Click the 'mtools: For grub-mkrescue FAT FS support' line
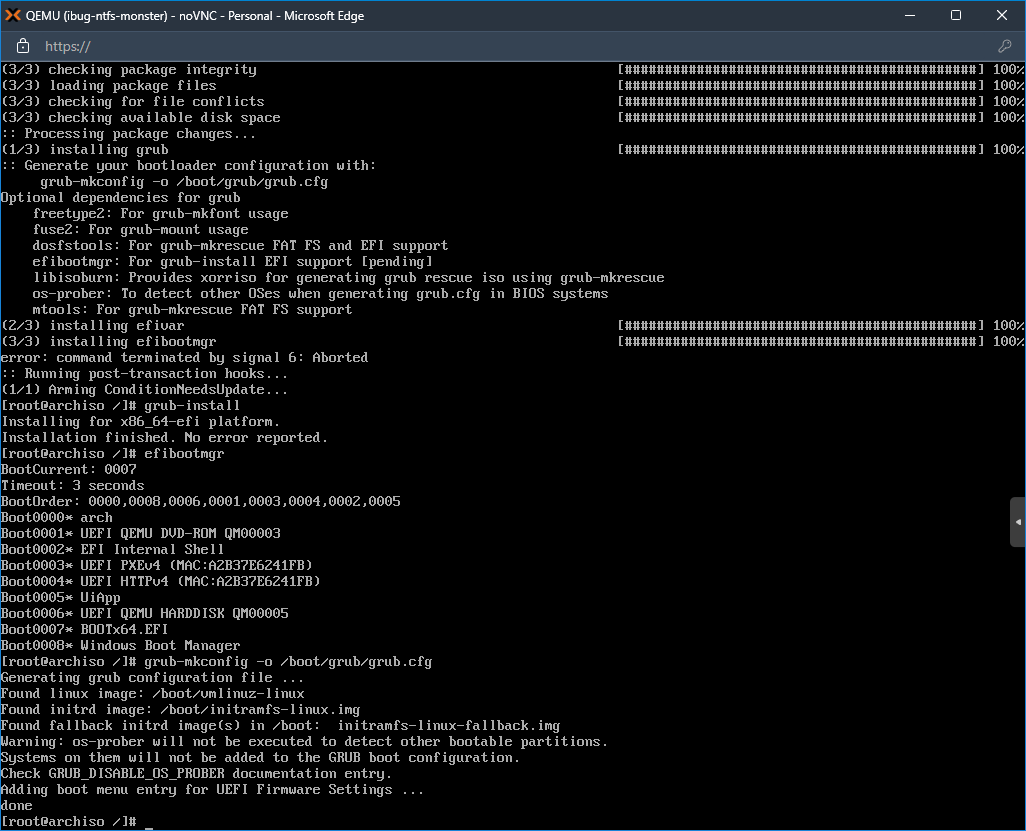1026x831 pixels. 192,310
